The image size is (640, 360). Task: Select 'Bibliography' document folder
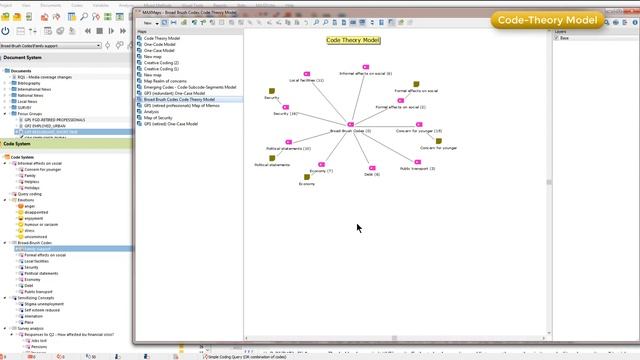point(29,83)
